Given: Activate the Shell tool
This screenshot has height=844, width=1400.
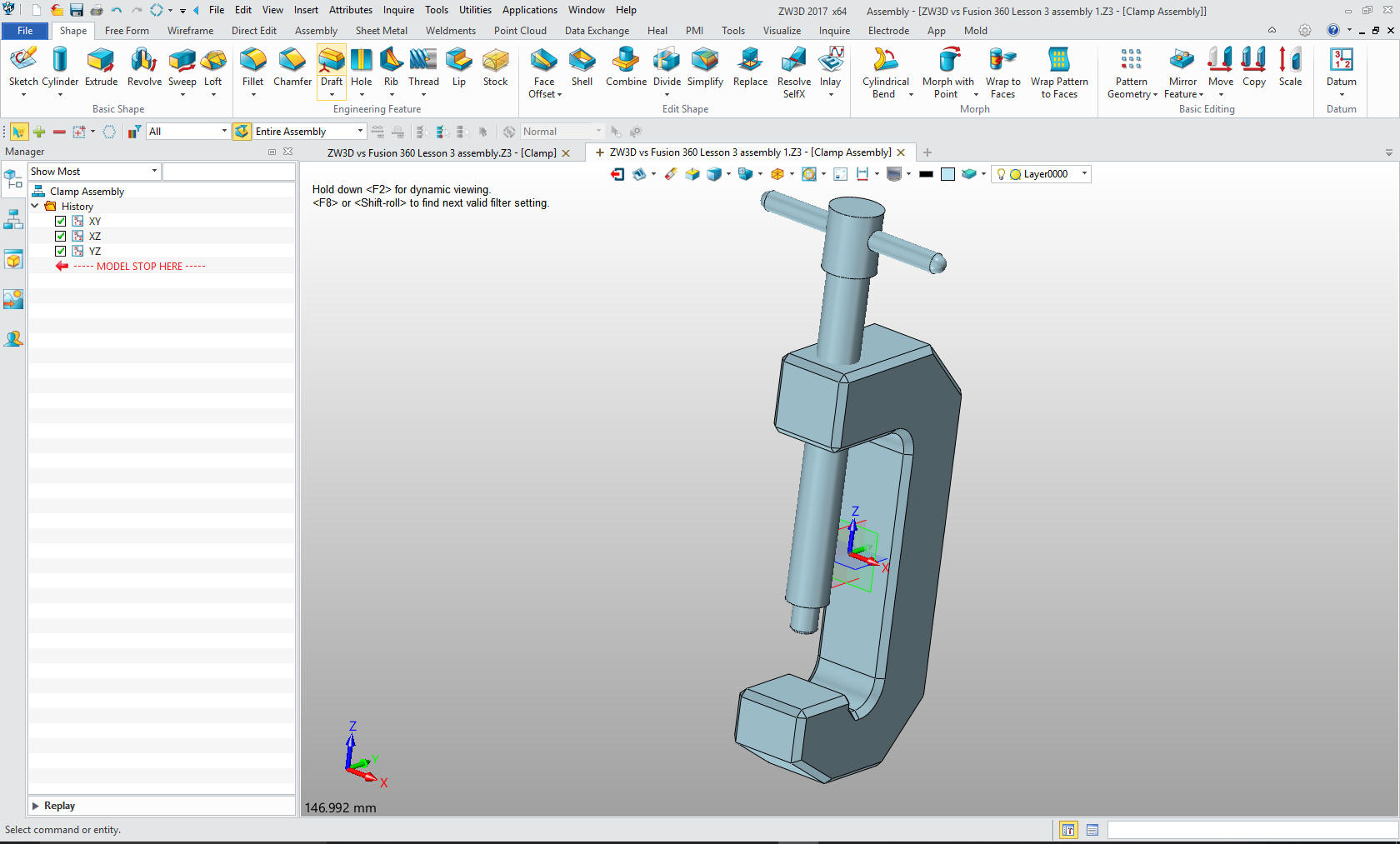Looking at the screenshot, I should tap(582, 67).
